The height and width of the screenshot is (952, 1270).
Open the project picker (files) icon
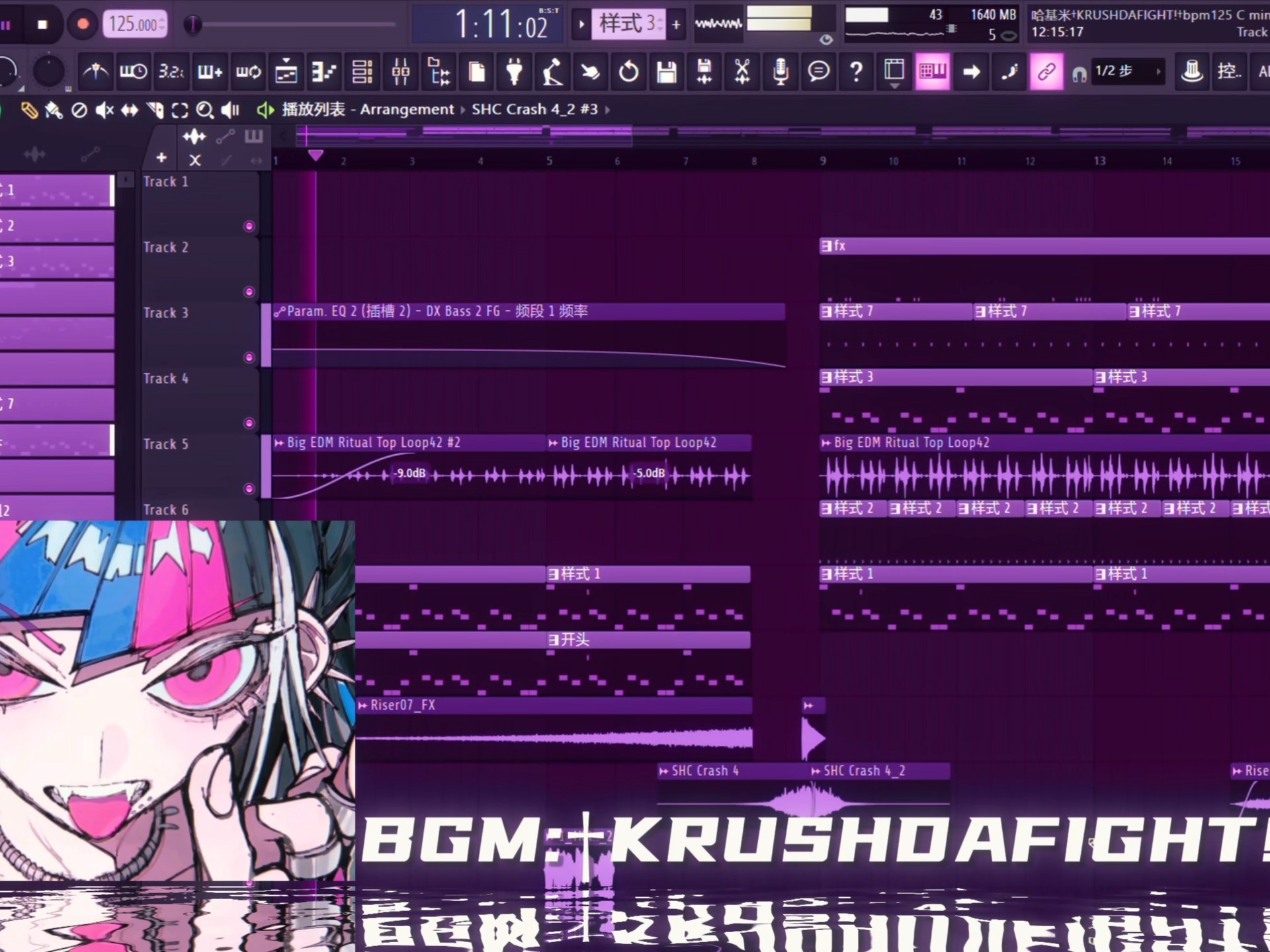point(476,71)
